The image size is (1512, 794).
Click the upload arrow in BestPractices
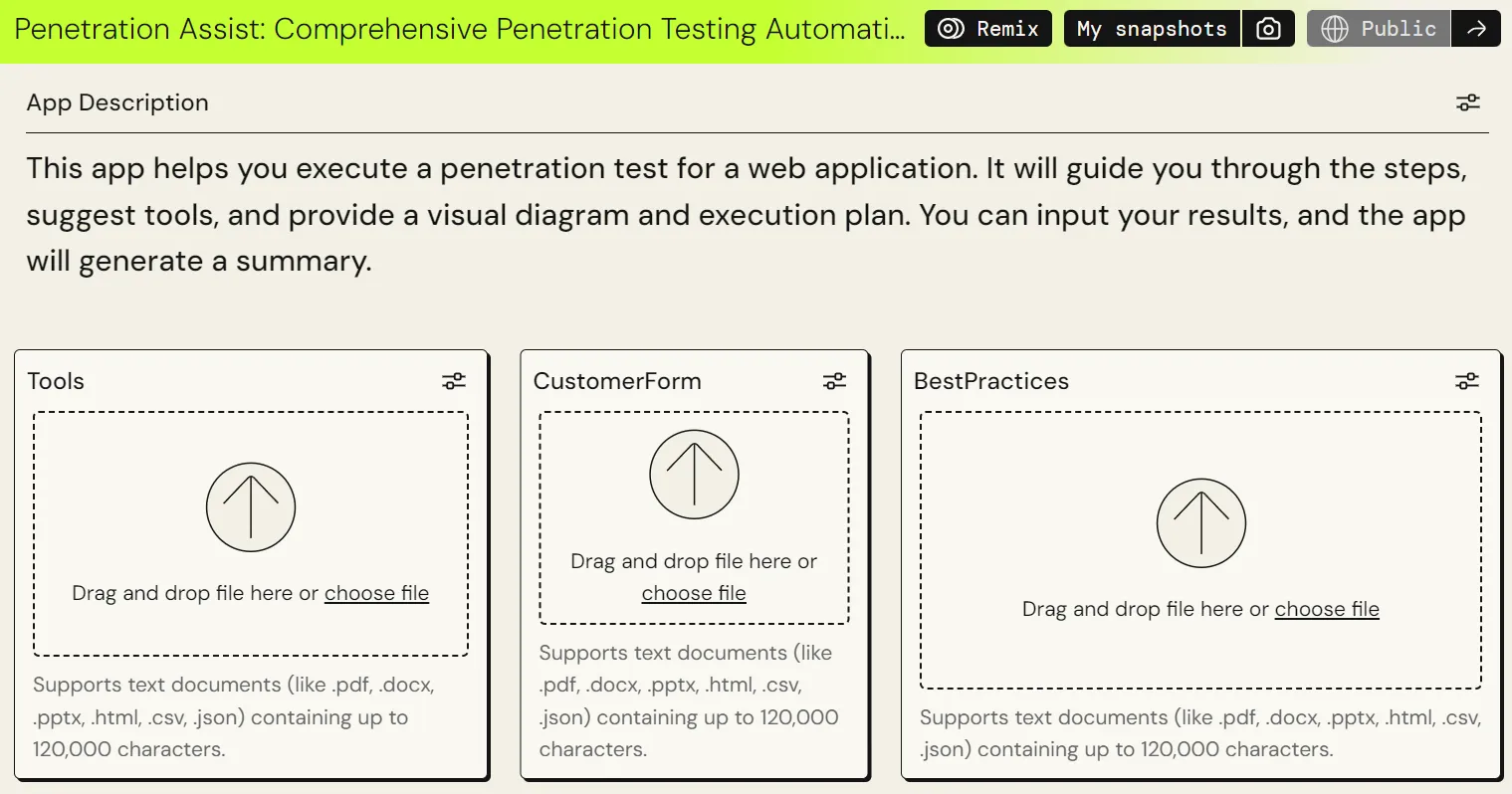click(1200, 523)
